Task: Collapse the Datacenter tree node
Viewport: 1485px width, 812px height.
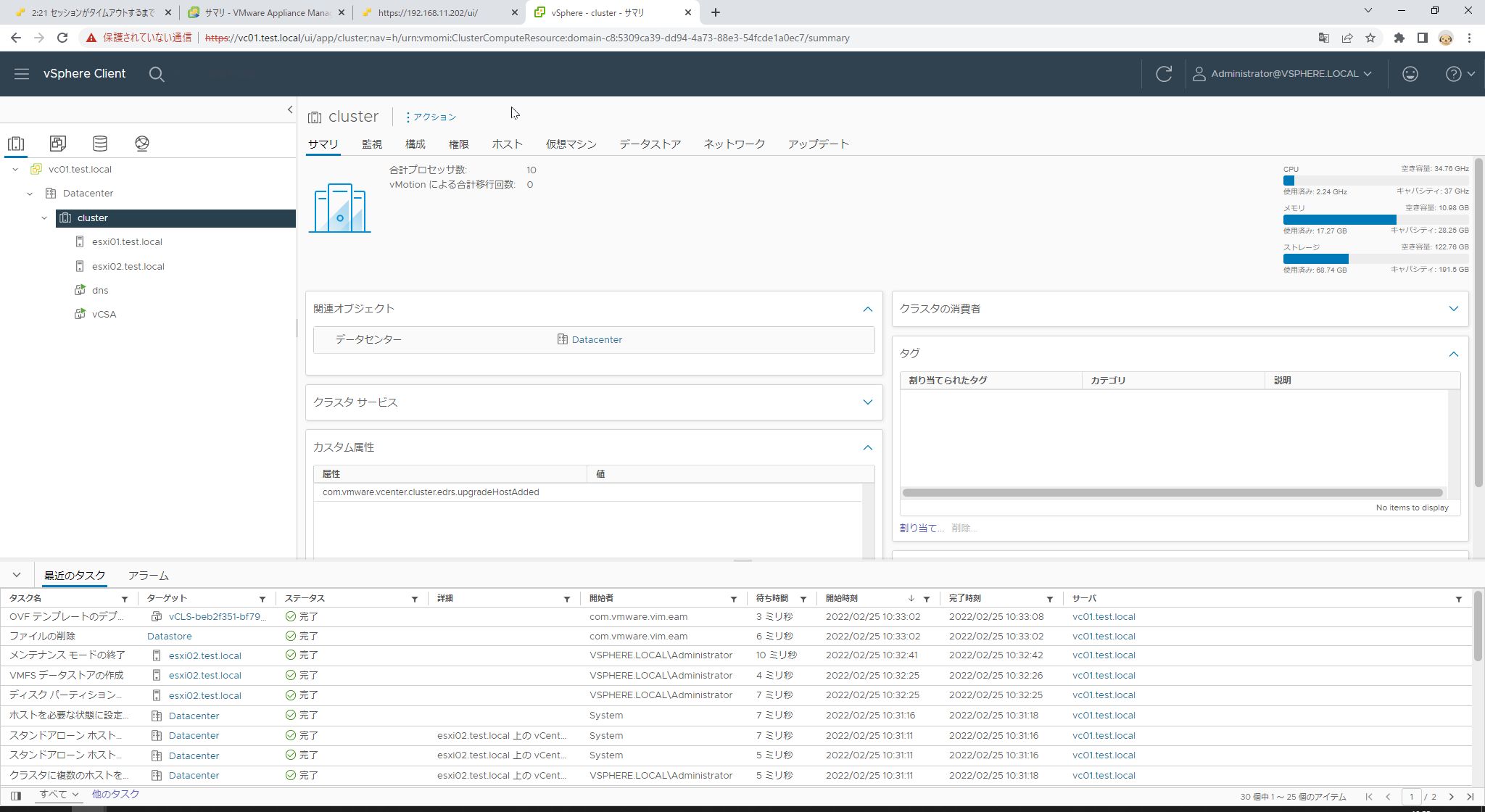Action: coord(30,194)
